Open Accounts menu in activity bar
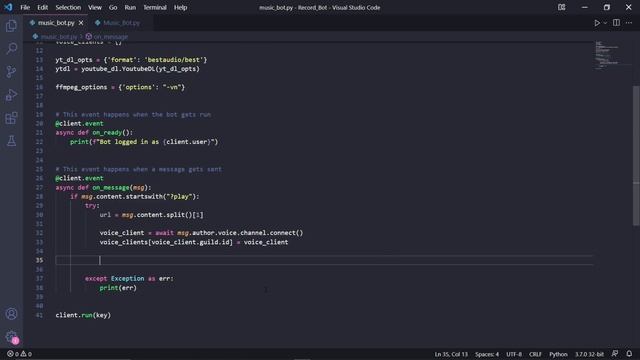640x360 pixels. point(11,314)
